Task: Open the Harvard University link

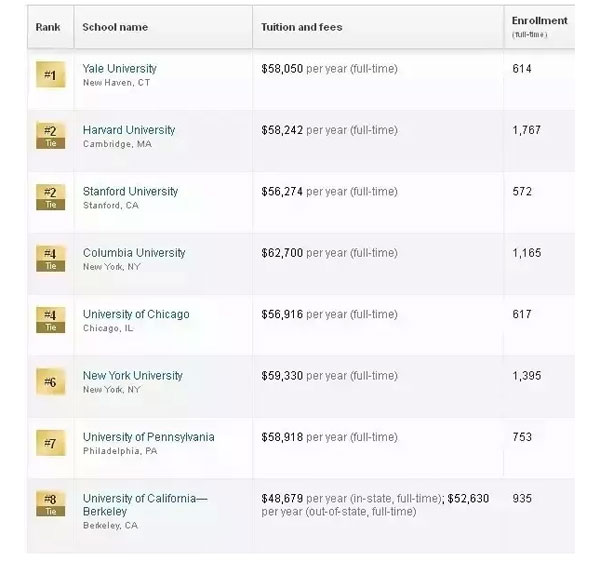Action: pyautogui.click(x=129, y=130)
